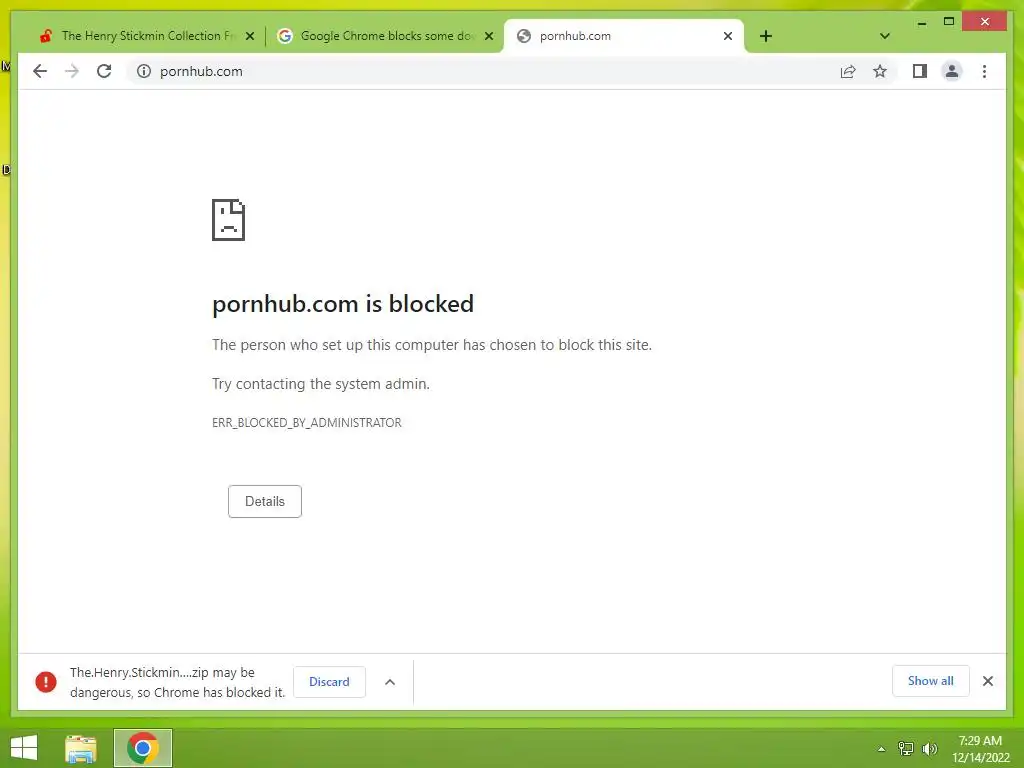Click the Chrome taskbar icon
This screenshot has height=768, width=1024.
click(143, 748)
